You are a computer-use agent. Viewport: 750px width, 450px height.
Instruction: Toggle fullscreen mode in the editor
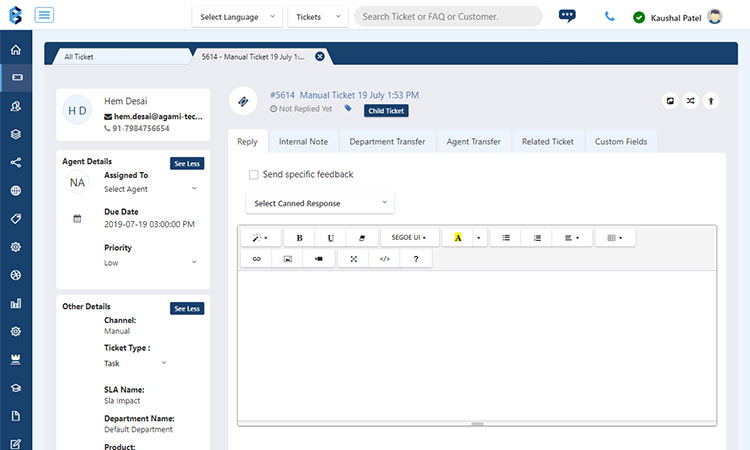353,259
